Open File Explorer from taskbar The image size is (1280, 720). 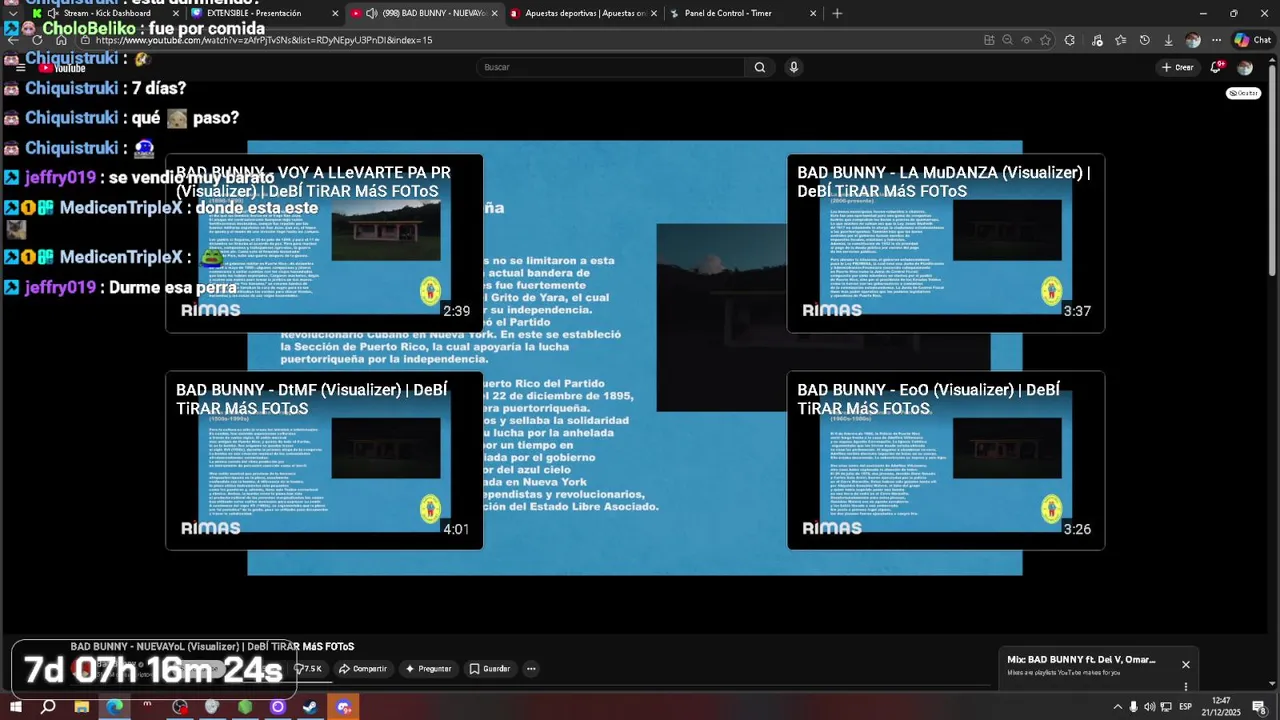click(x=82, y=707)
